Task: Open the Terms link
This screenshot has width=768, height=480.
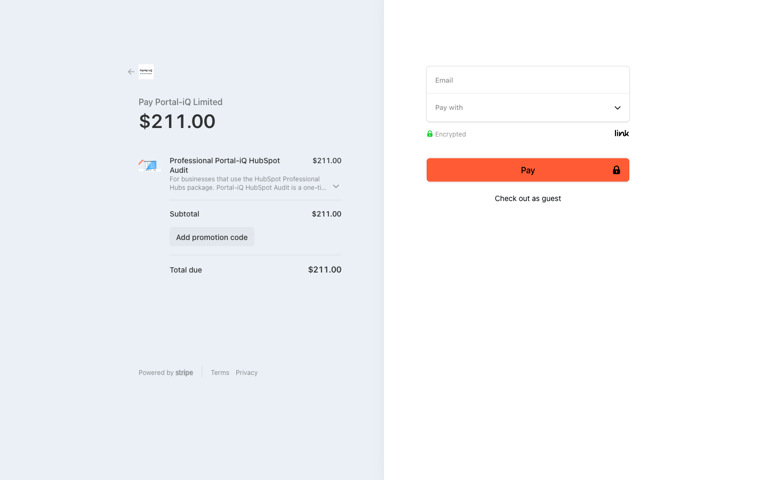Action: (x=220, y=373)
